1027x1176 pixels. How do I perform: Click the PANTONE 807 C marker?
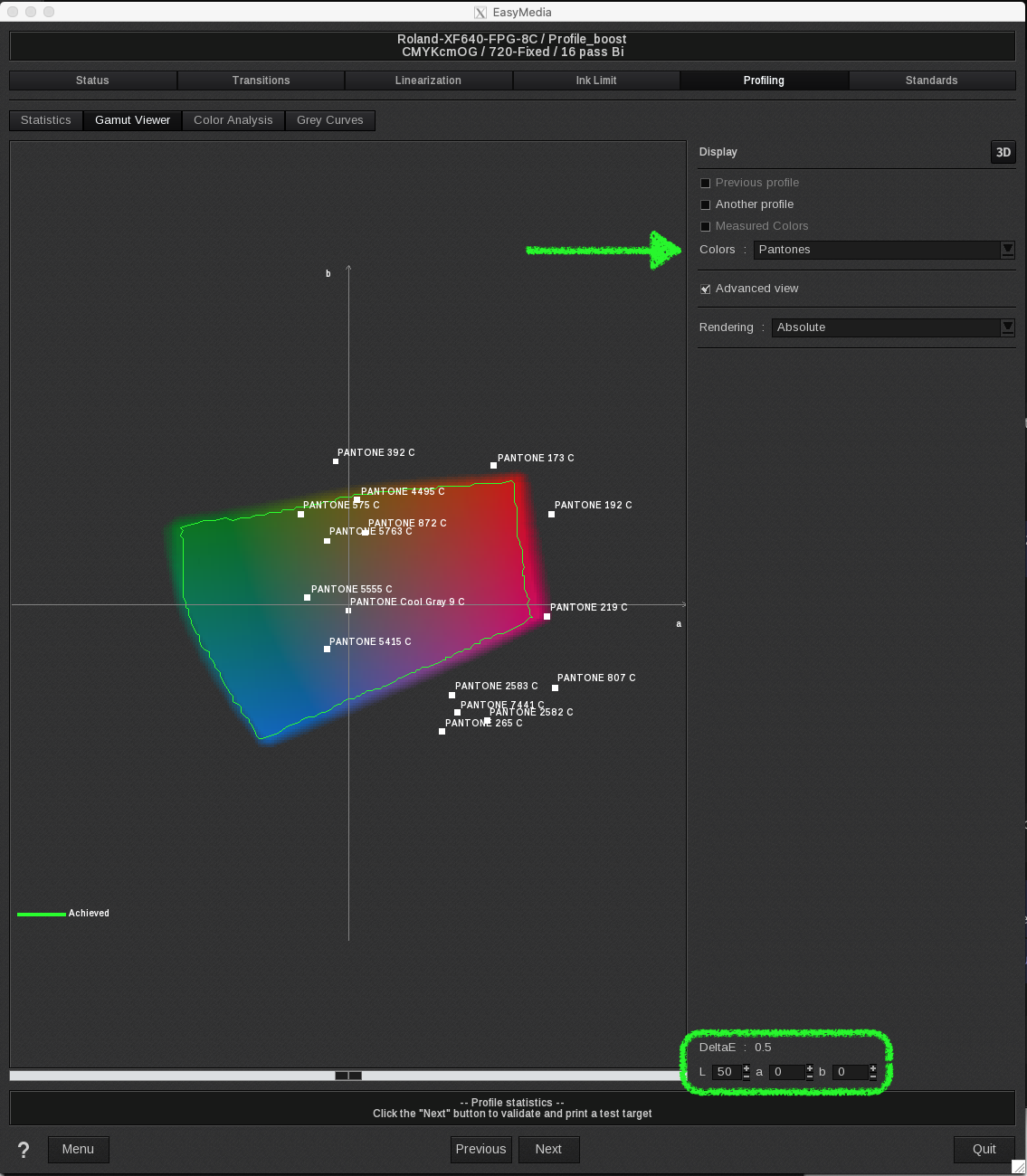555,688
